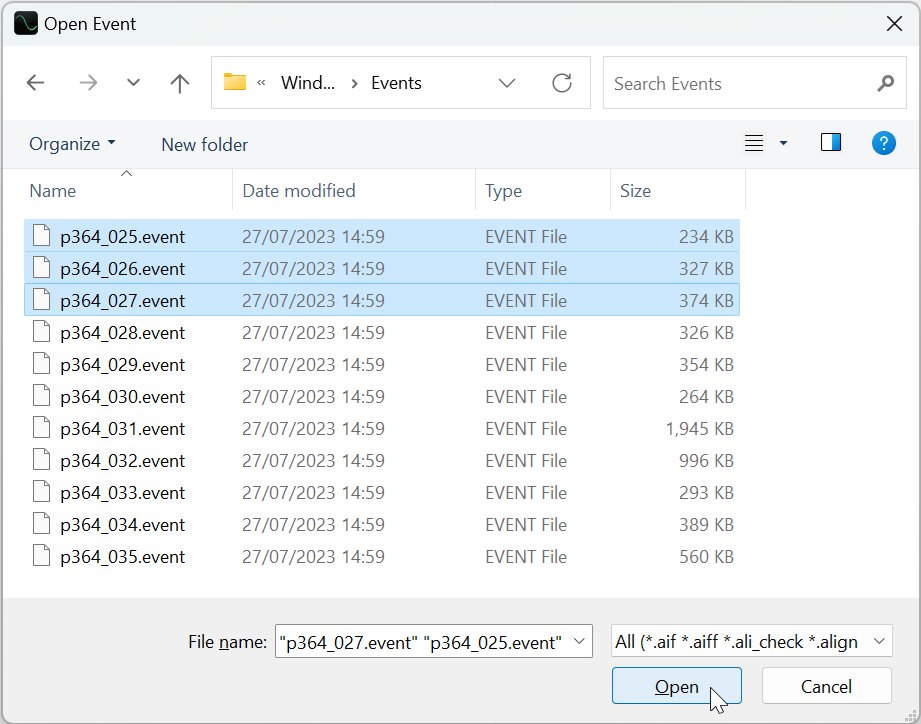This screenshot has height=724, width=921.
Task: Refresh the Events folder listing
Action: pyautogui.click(x=562, y=83)
